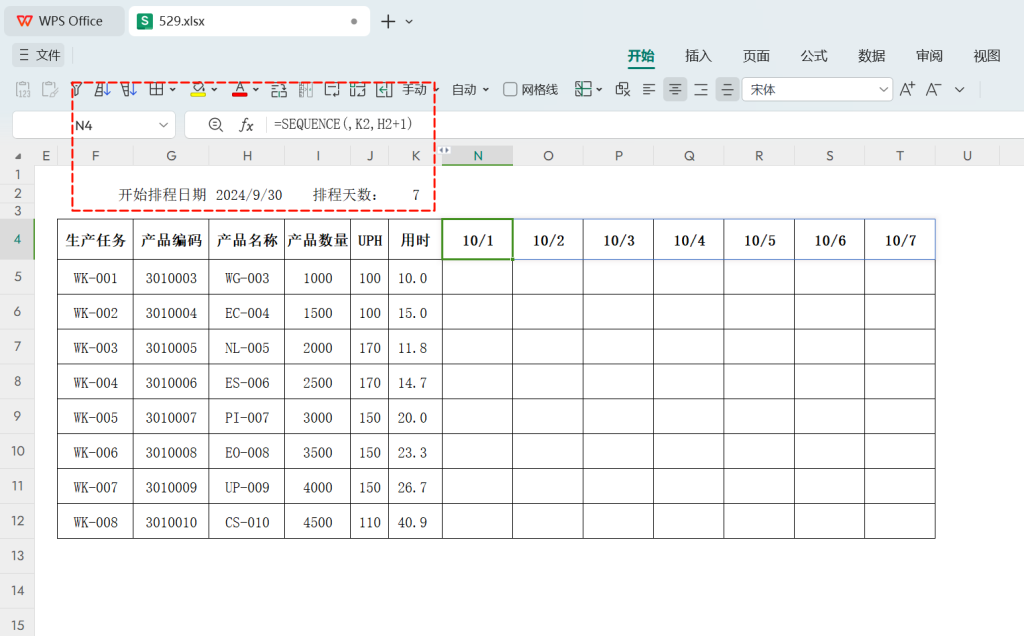This screenshot has height=636, width=1024.
Task: Click the filter funnel icon
Action: (77, 89)
